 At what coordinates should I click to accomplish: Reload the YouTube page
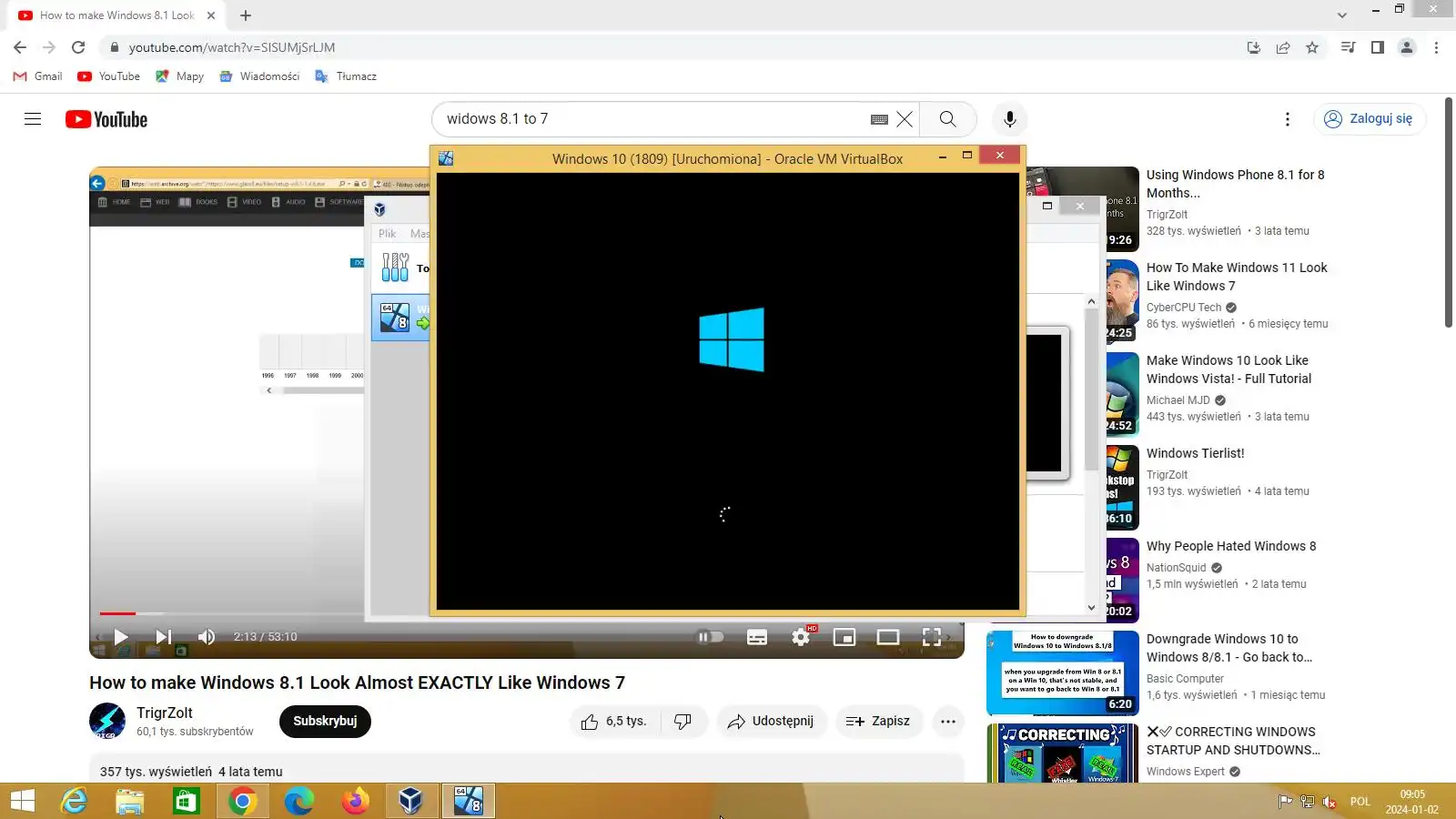coord(78,47)
